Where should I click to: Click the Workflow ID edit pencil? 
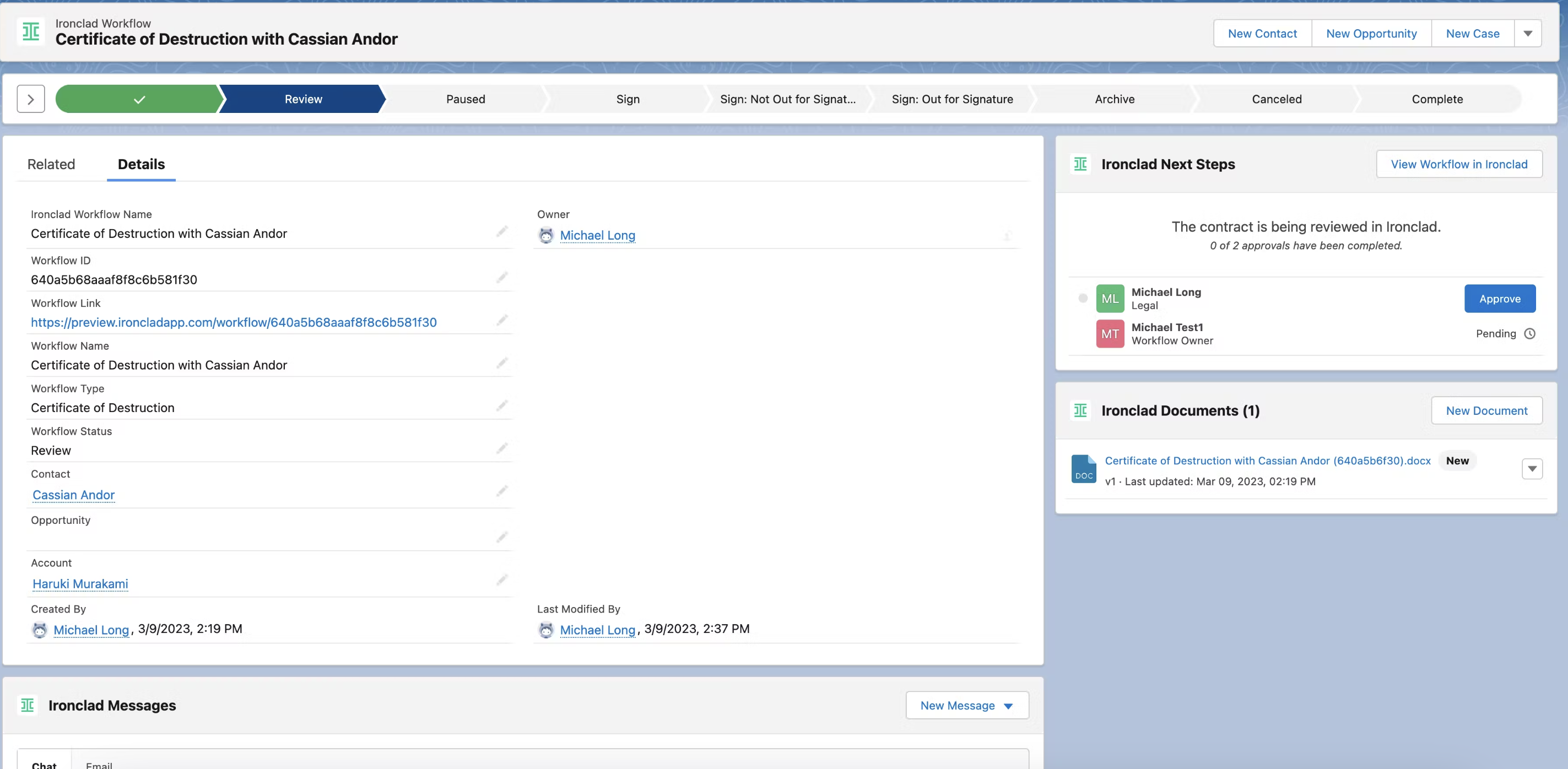pyautogui.click(x=501, y=278)
